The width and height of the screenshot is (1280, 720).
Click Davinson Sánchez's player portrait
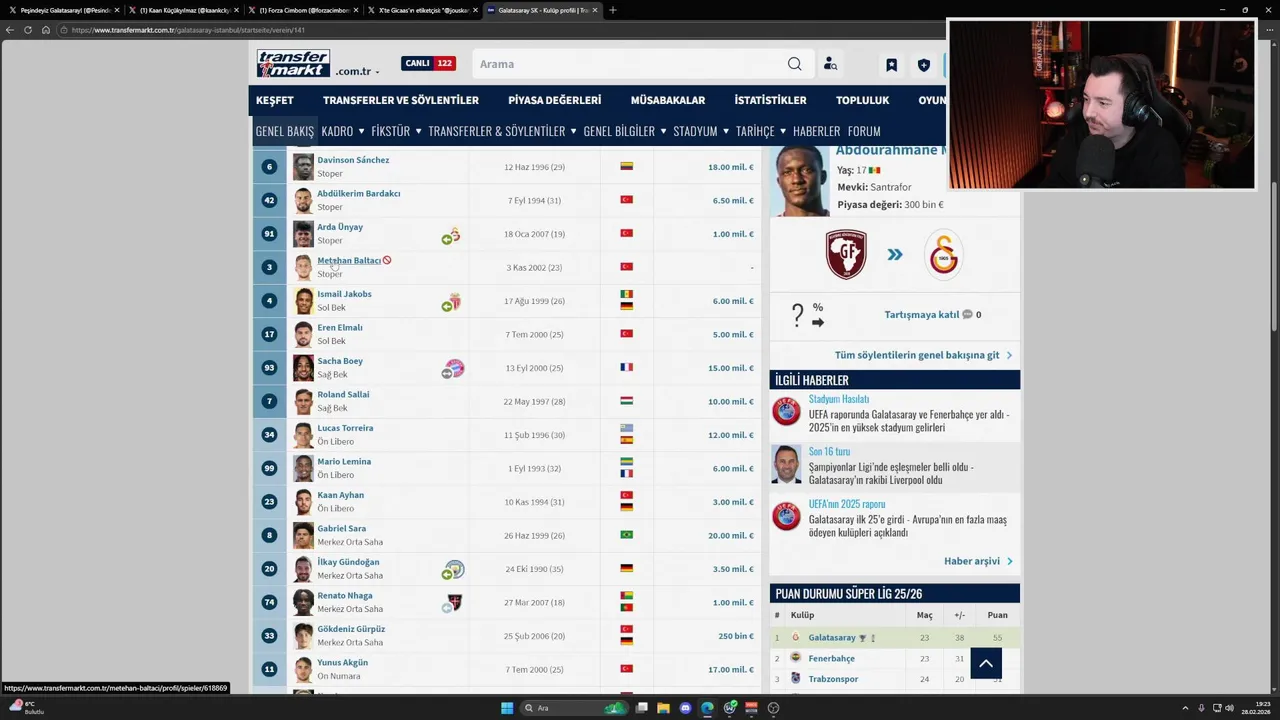pos(303,167)
